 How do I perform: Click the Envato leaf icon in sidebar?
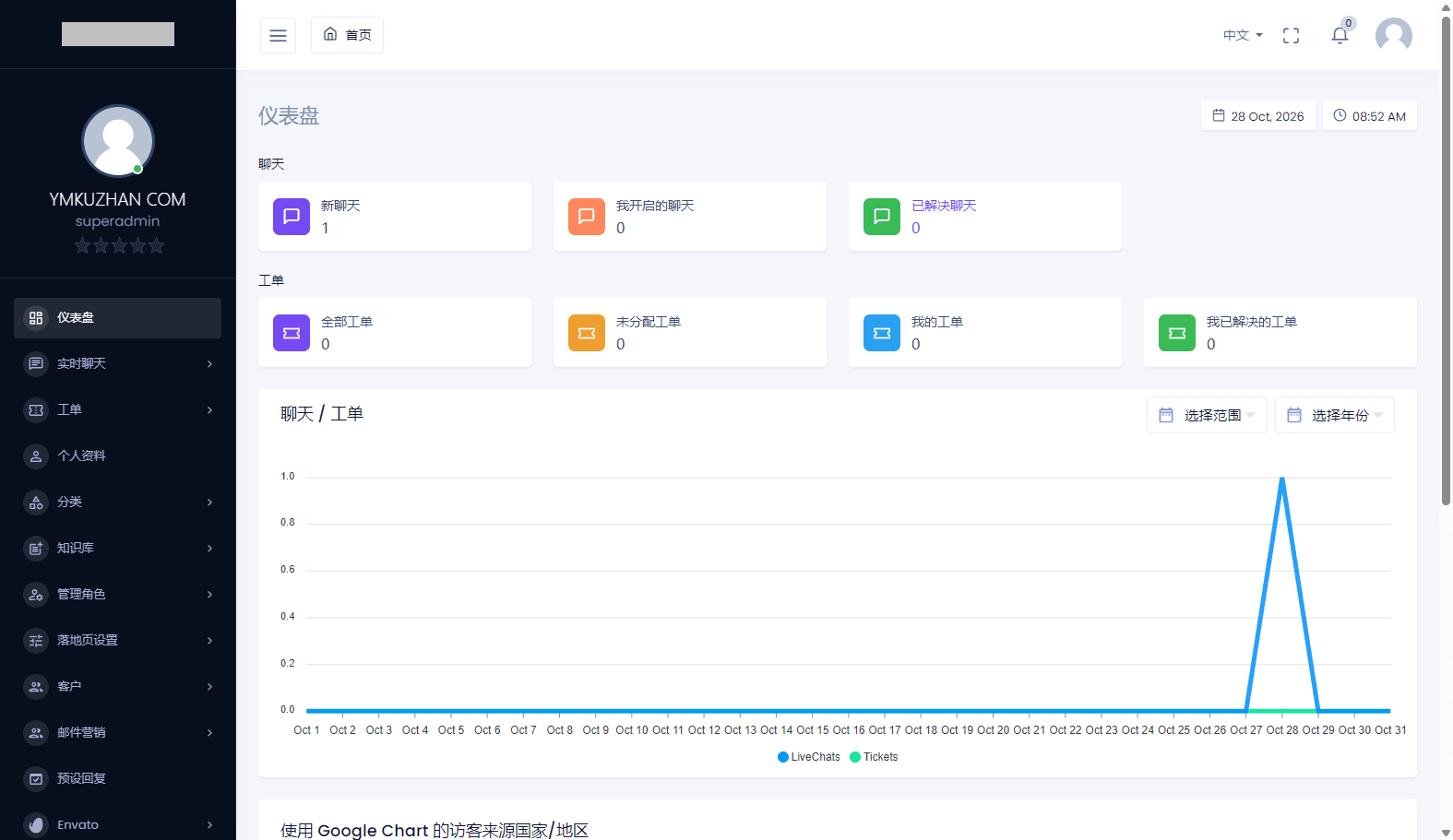point(36,825)
